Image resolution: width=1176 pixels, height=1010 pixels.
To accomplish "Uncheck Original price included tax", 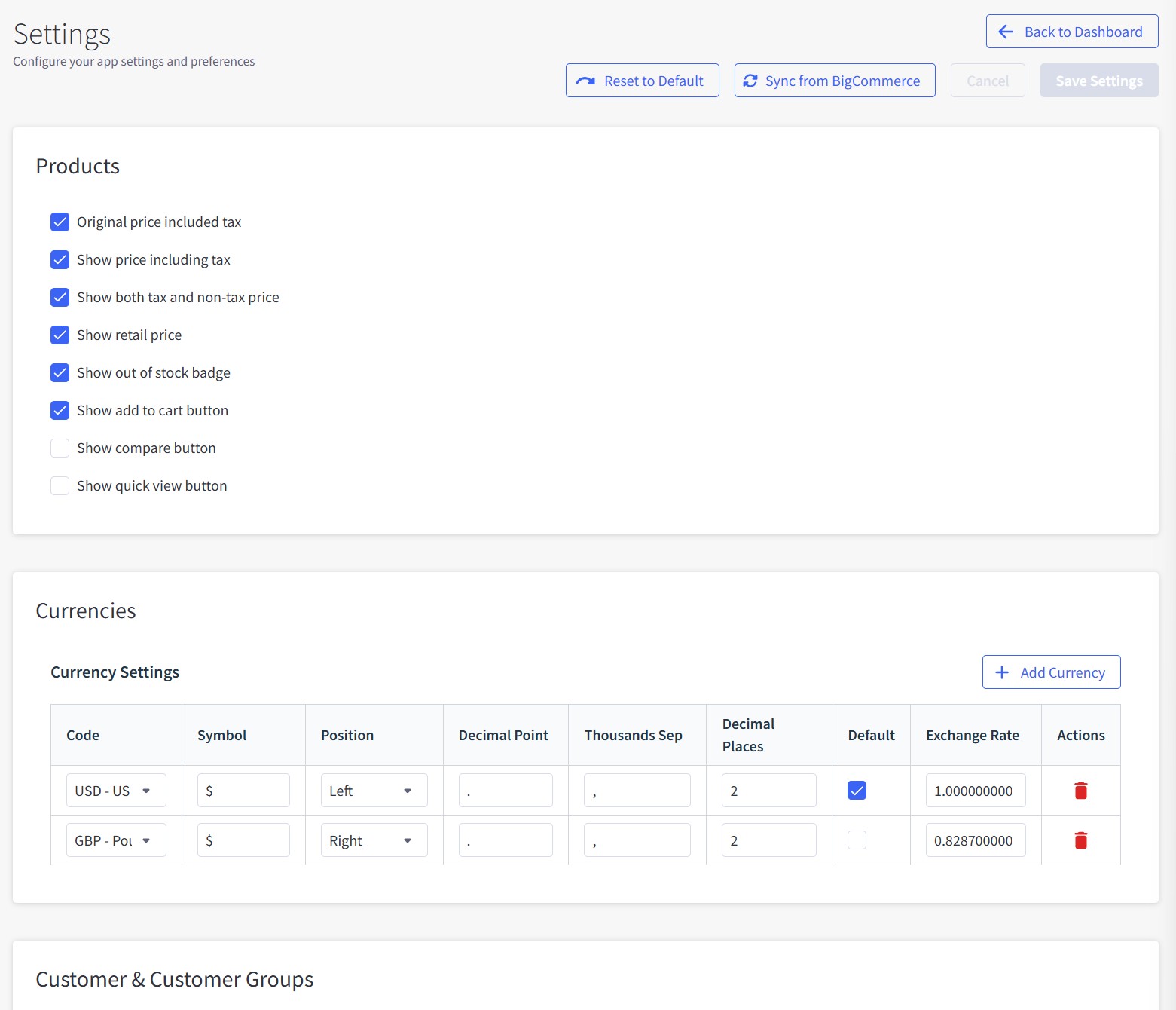I will pos(60,222).
